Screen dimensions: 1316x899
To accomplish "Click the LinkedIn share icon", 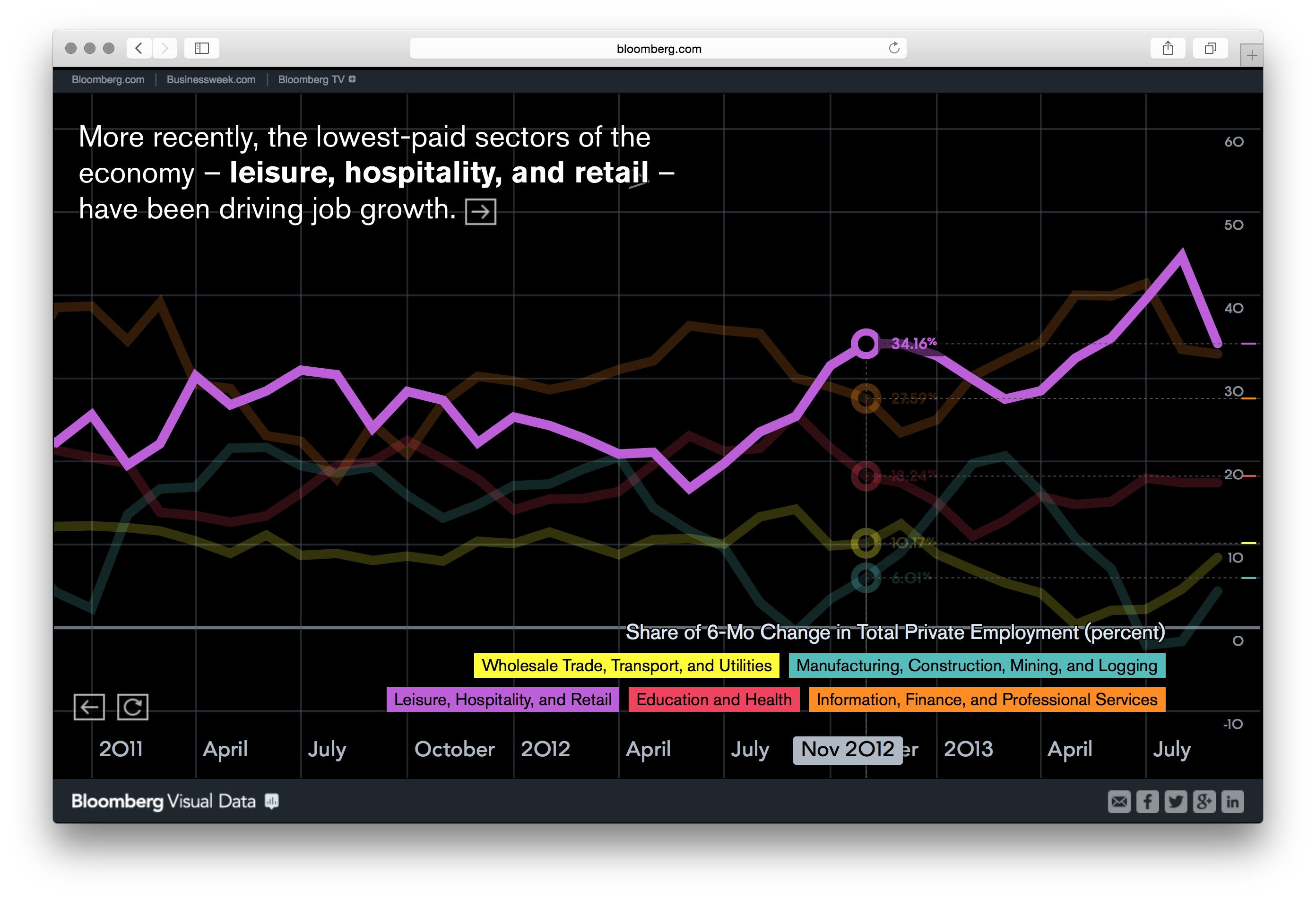I will tap(1233, 801).
